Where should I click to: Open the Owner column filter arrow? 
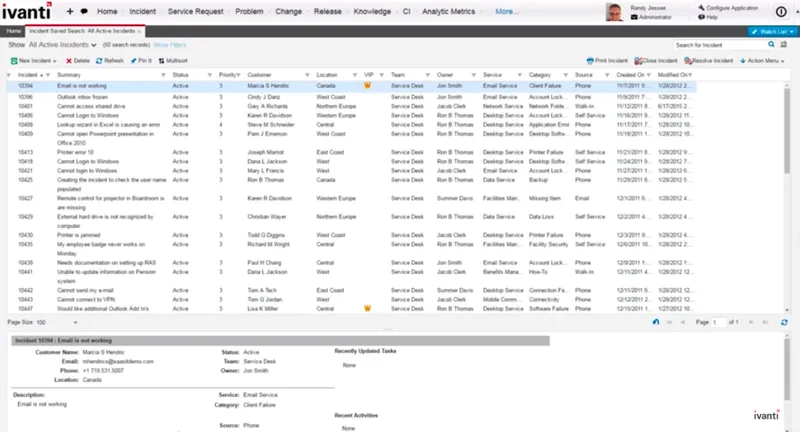[473, 75]
